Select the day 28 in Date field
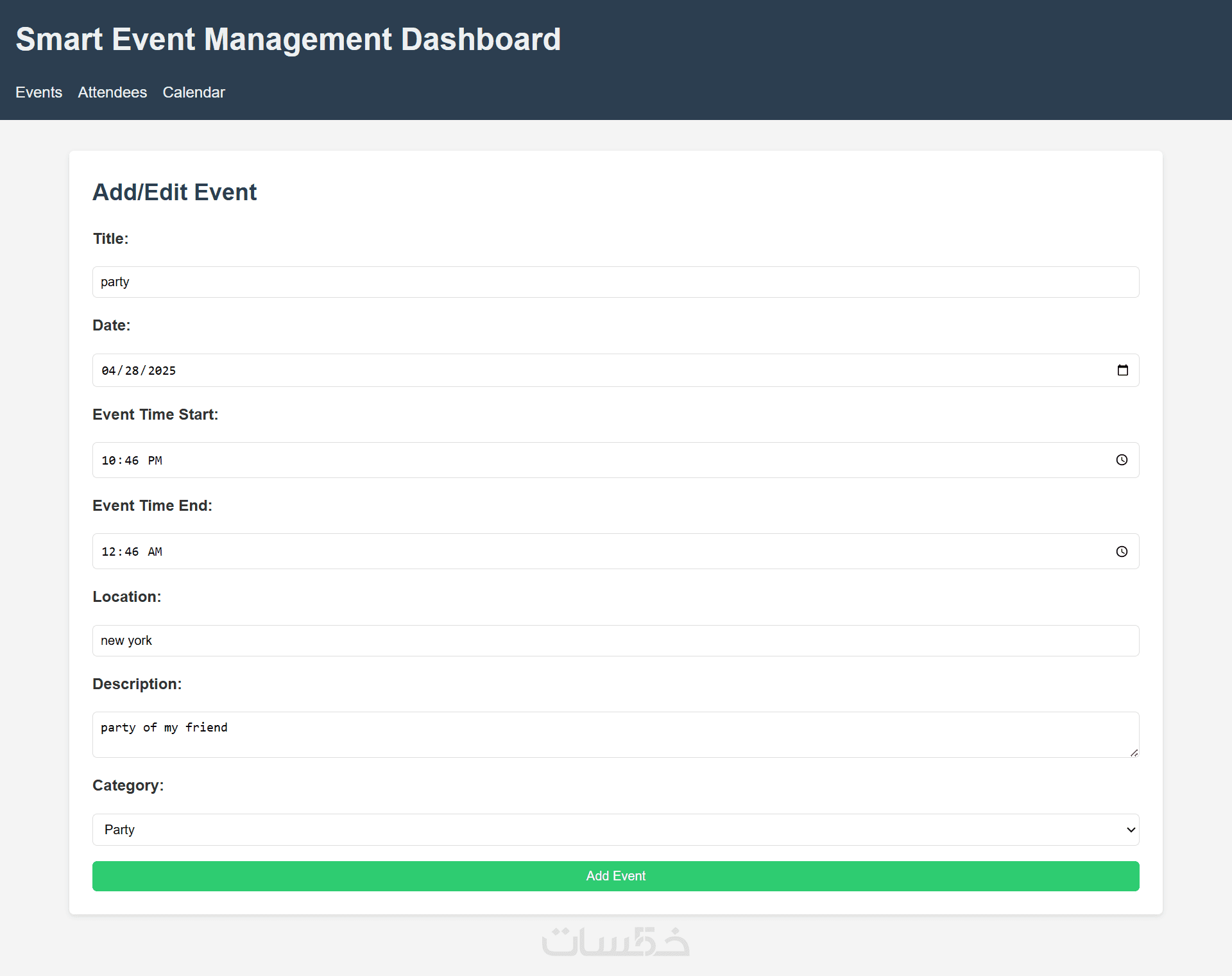The width and height of the screenshot is (1232, 976). point(132,371)
